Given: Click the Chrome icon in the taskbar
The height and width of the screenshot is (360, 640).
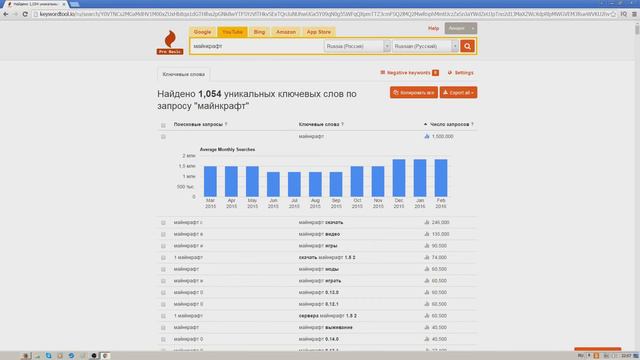Looking at the screenshot, I should 105,356.
